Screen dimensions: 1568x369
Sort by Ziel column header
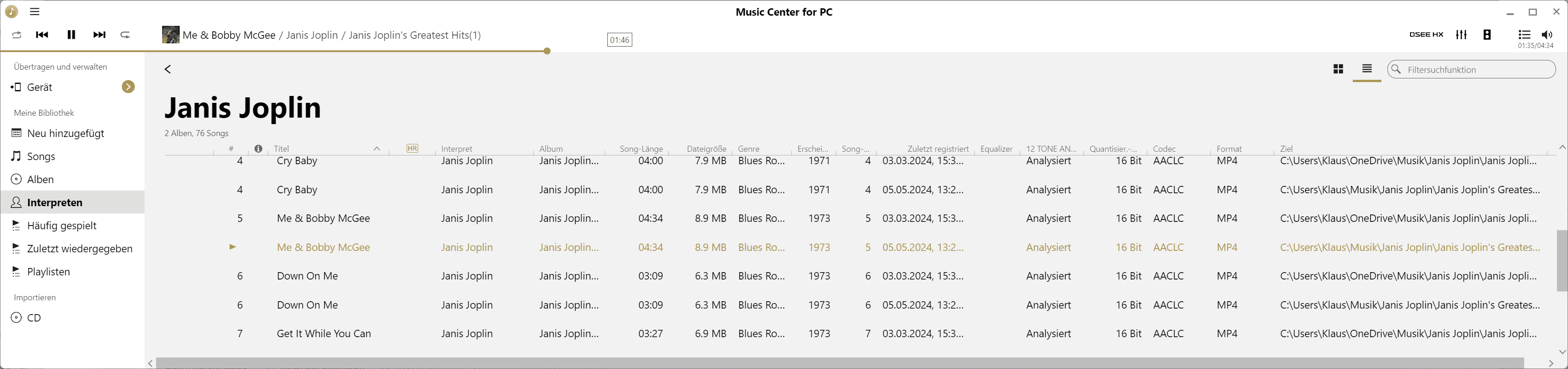point(1286,149)
